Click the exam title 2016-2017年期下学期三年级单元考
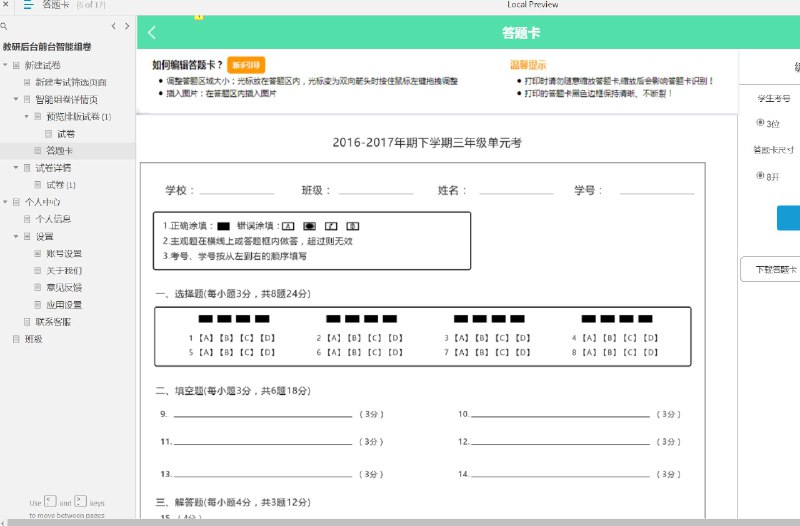800x526 pixels. pos(427,143)
